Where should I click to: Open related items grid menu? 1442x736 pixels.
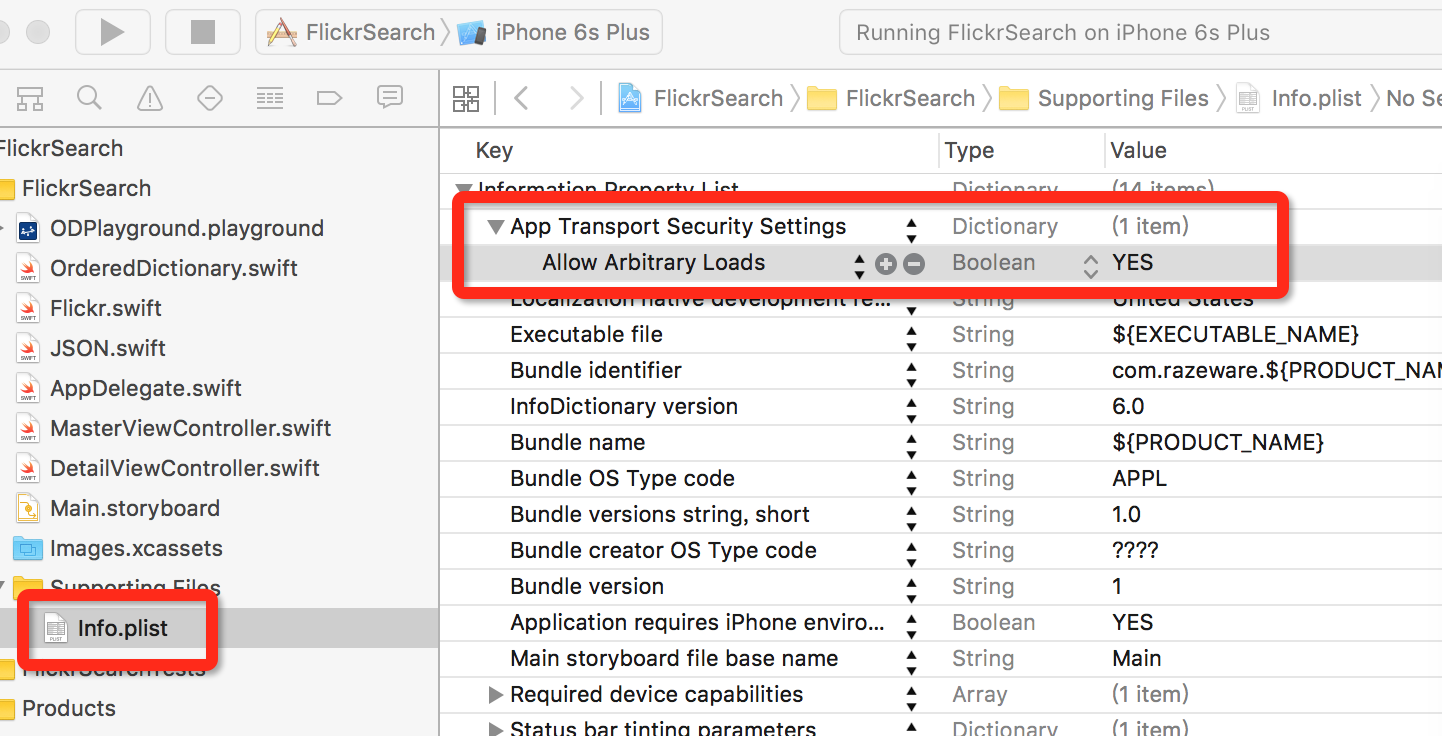click(x=466, y=98)
